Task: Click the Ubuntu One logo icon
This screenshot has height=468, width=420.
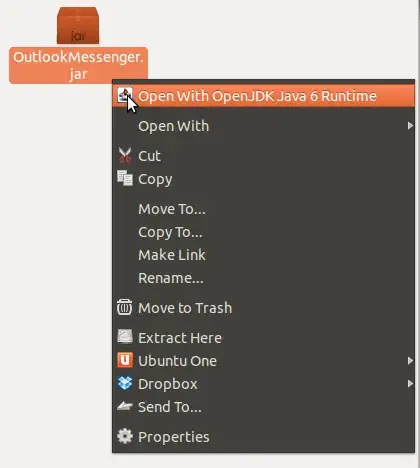Action: point(125,360)
